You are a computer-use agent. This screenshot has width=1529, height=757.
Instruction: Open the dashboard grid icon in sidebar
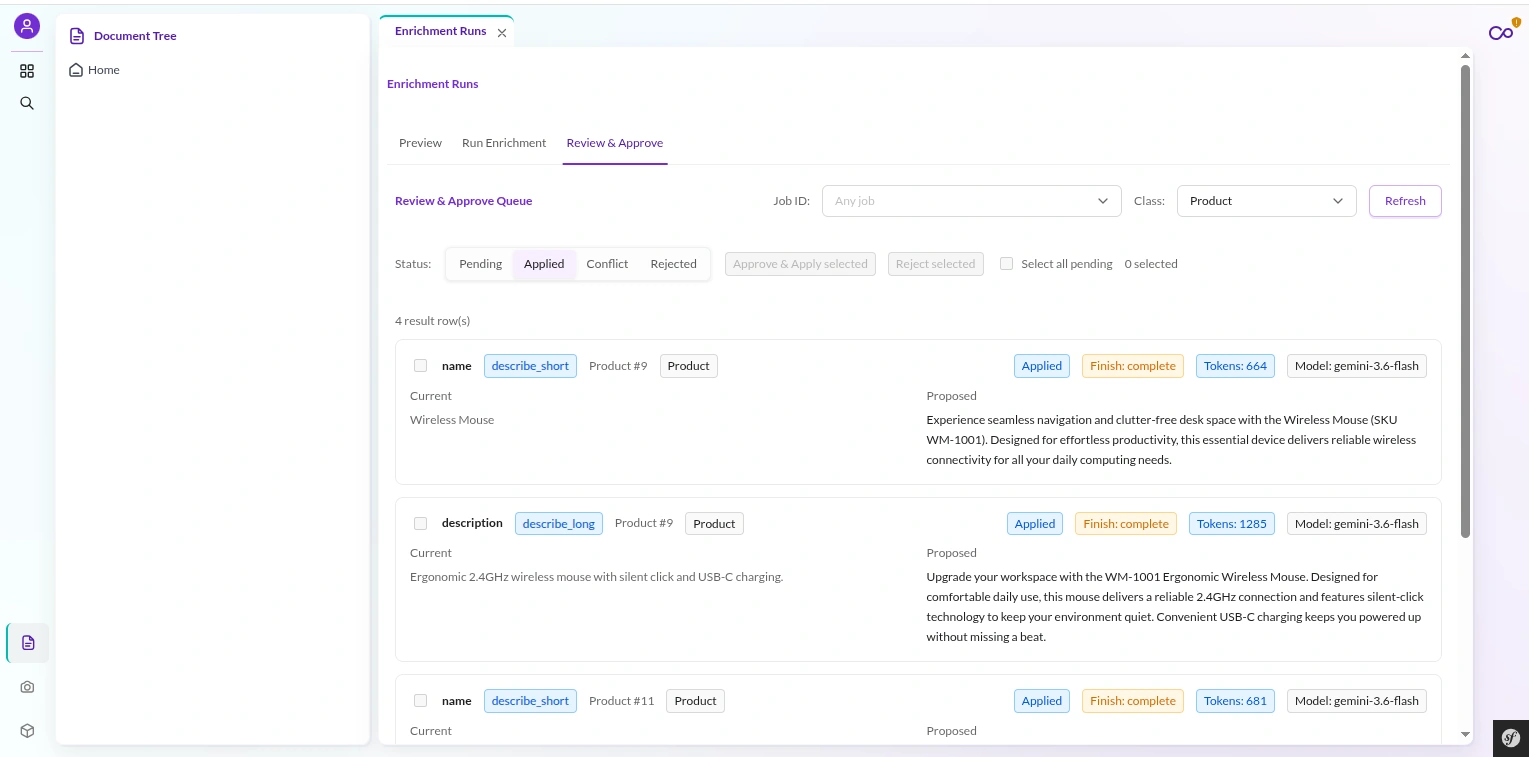(27, 71)
